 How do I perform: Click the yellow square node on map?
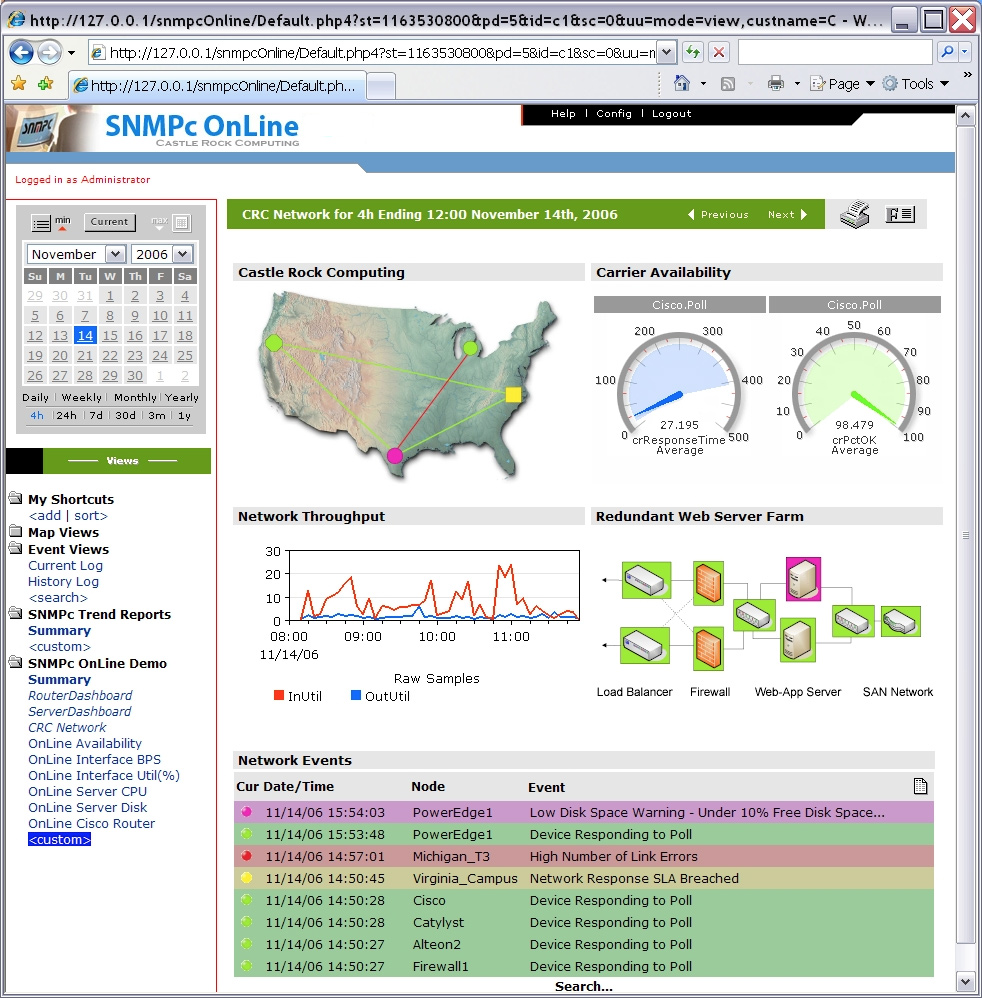coord(513,395)
